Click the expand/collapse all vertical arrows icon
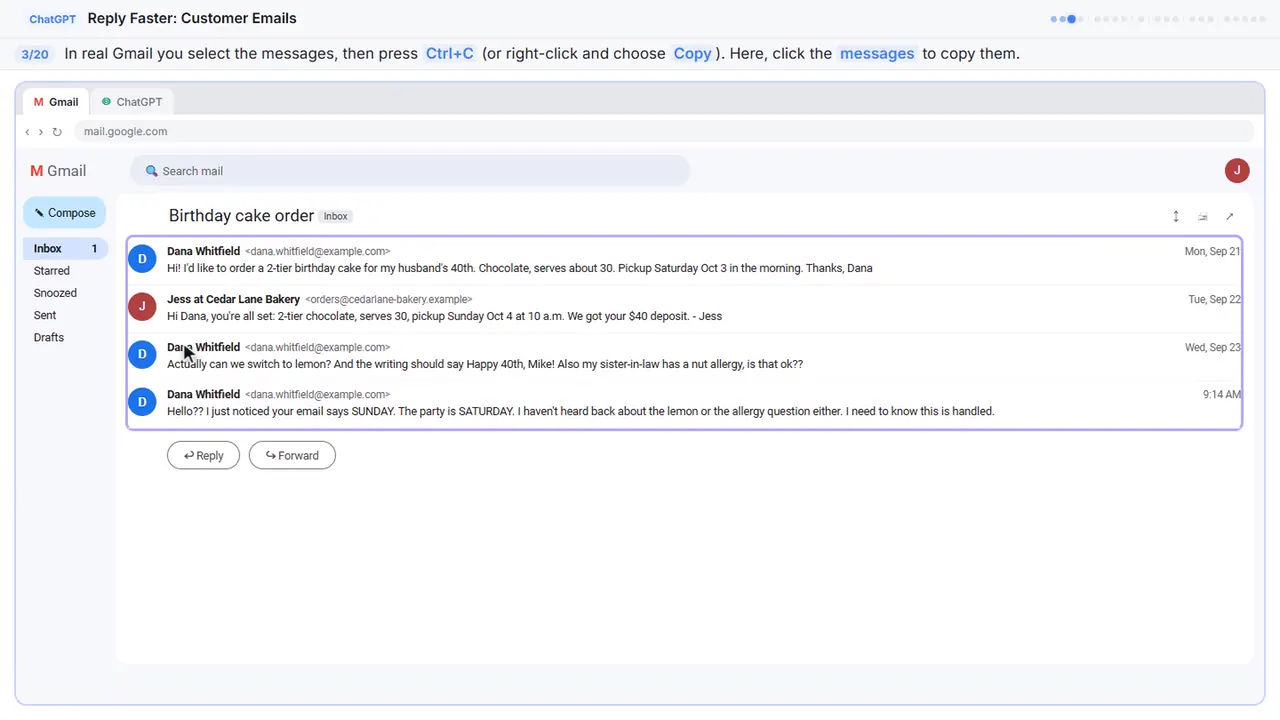 [x=1176, y=216]
